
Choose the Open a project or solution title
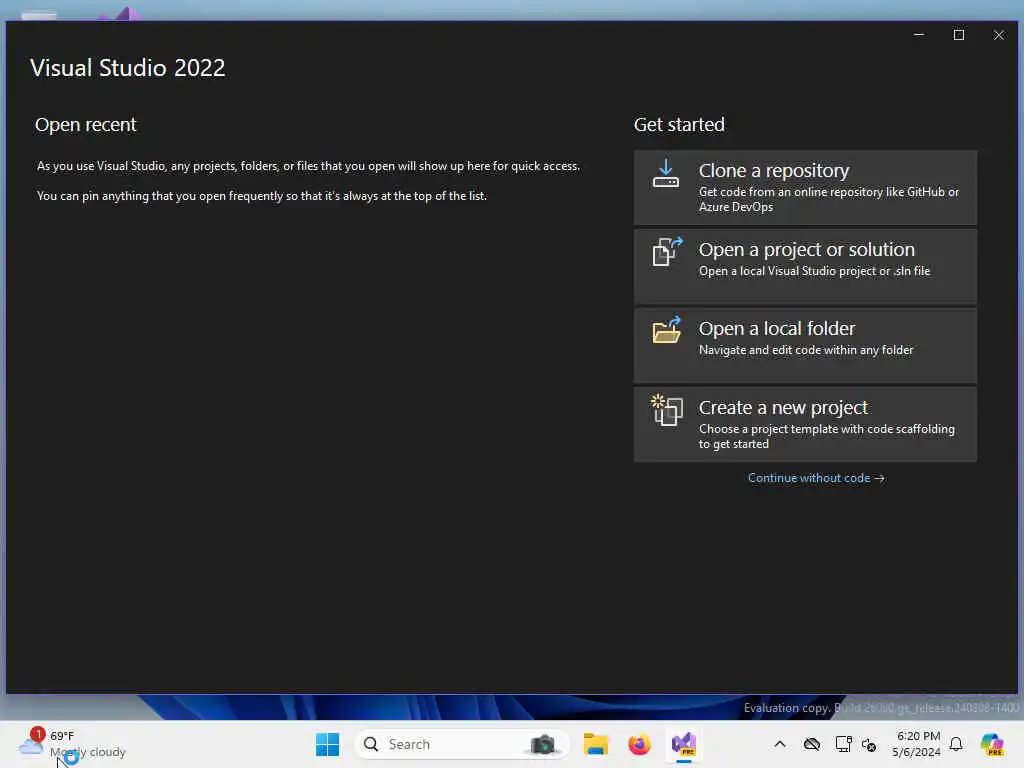(x=807, y=249)
